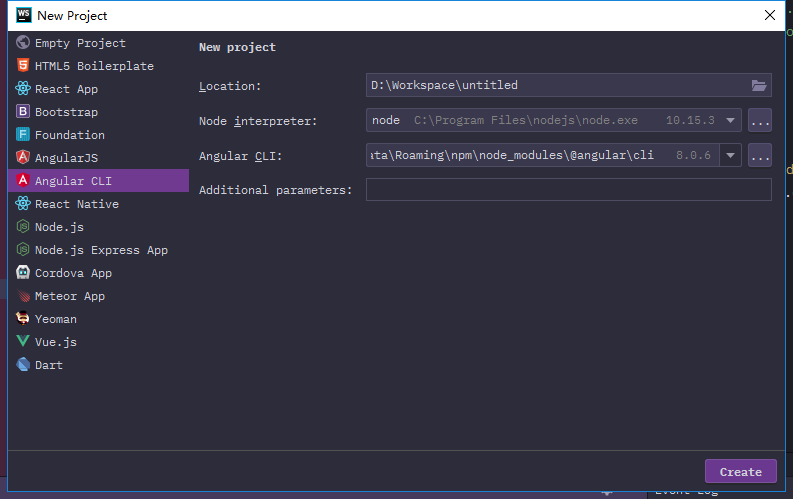This screenshot has width=793, height=499.
Task: Select React App project type
Action: coord(99,88)
